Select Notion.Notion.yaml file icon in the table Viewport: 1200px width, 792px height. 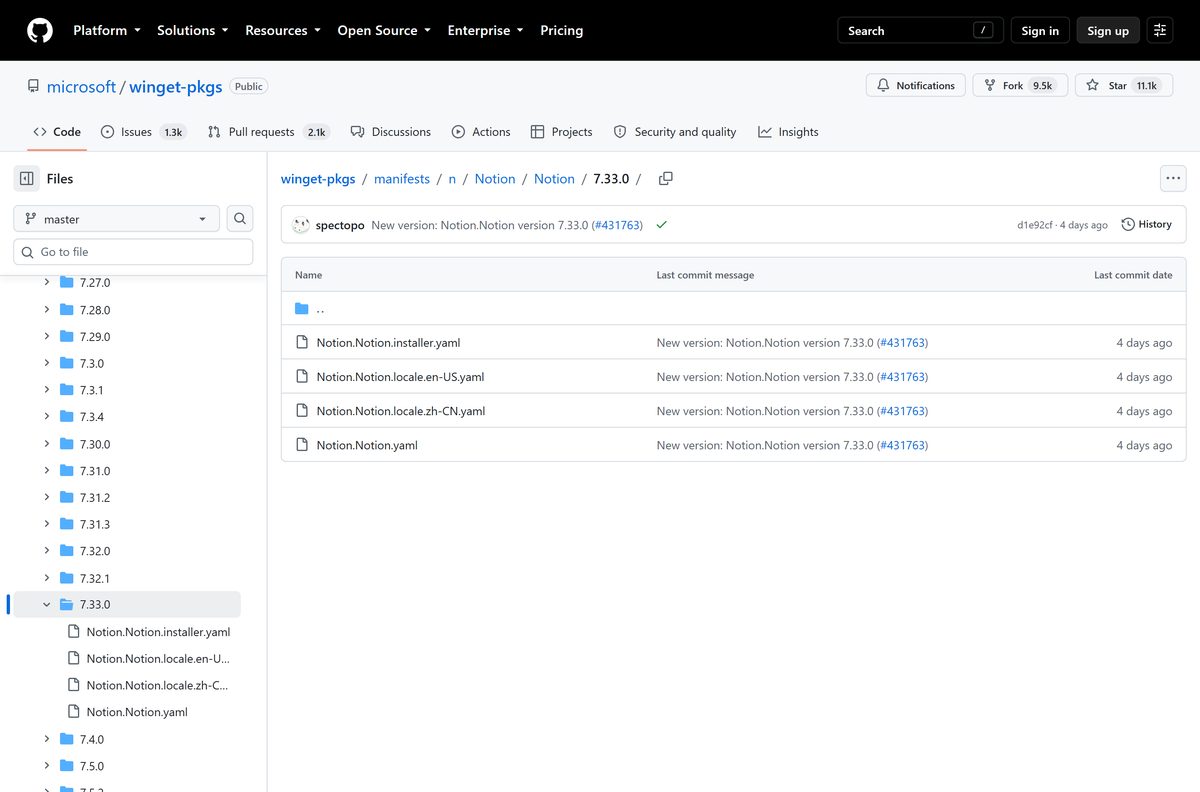(302, 445)
